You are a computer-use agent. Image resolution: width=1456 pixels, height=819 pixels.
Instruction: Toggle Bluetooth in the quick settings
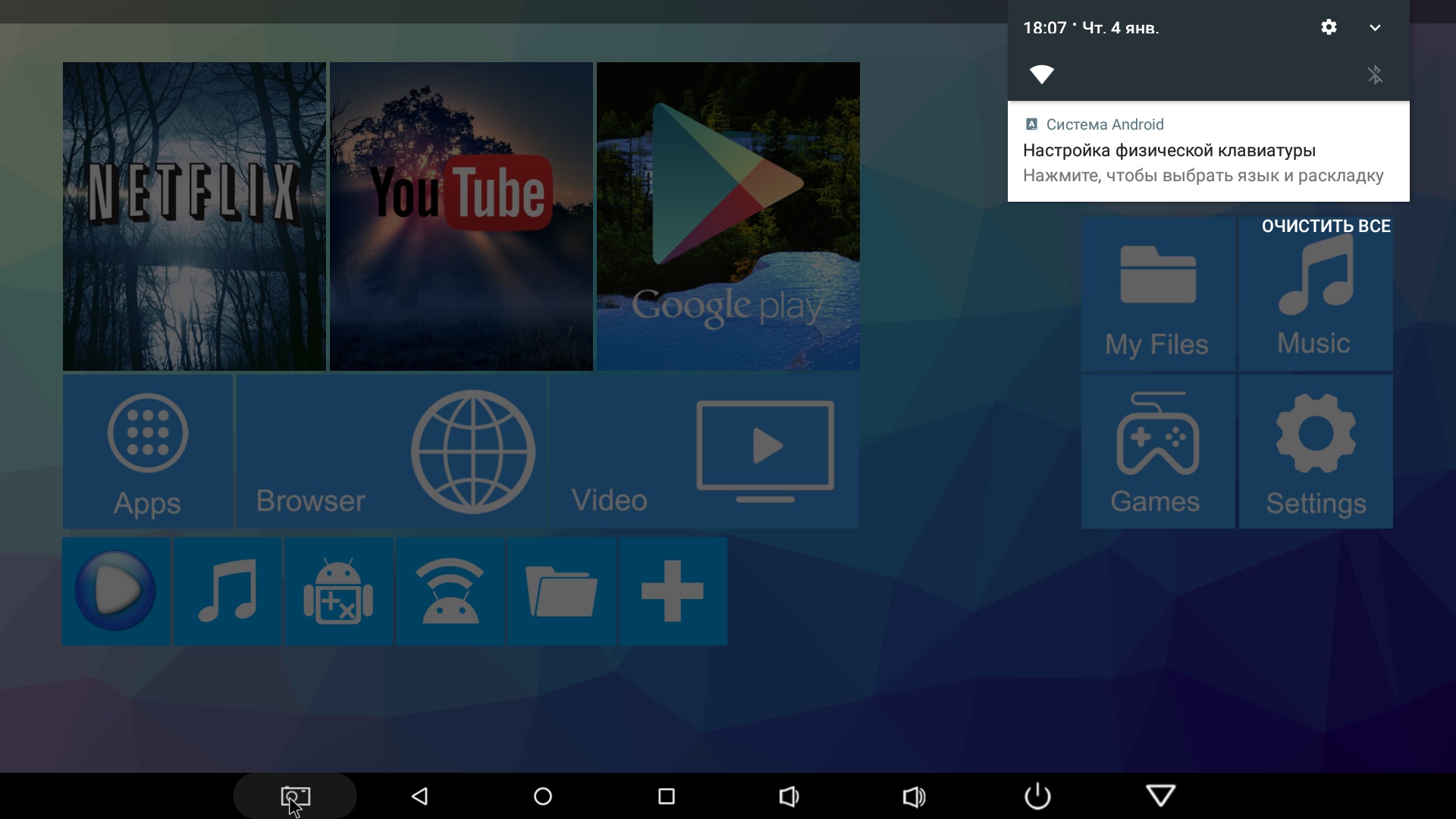pyautogui.click(x=1375, y=74)
